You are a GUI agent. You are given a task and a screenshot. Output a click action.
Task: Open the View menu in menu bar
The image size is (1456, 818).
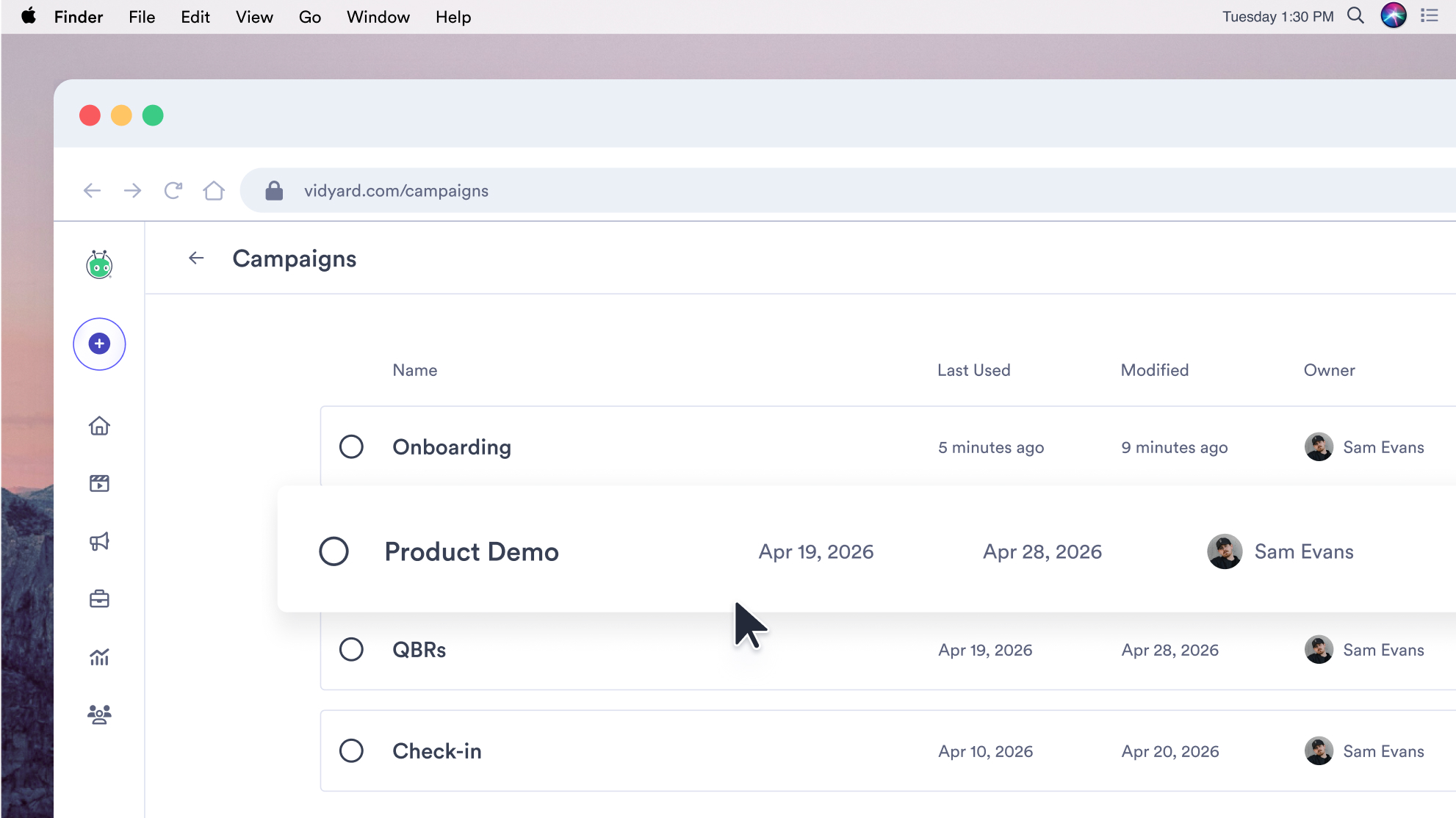pos(254,17)
